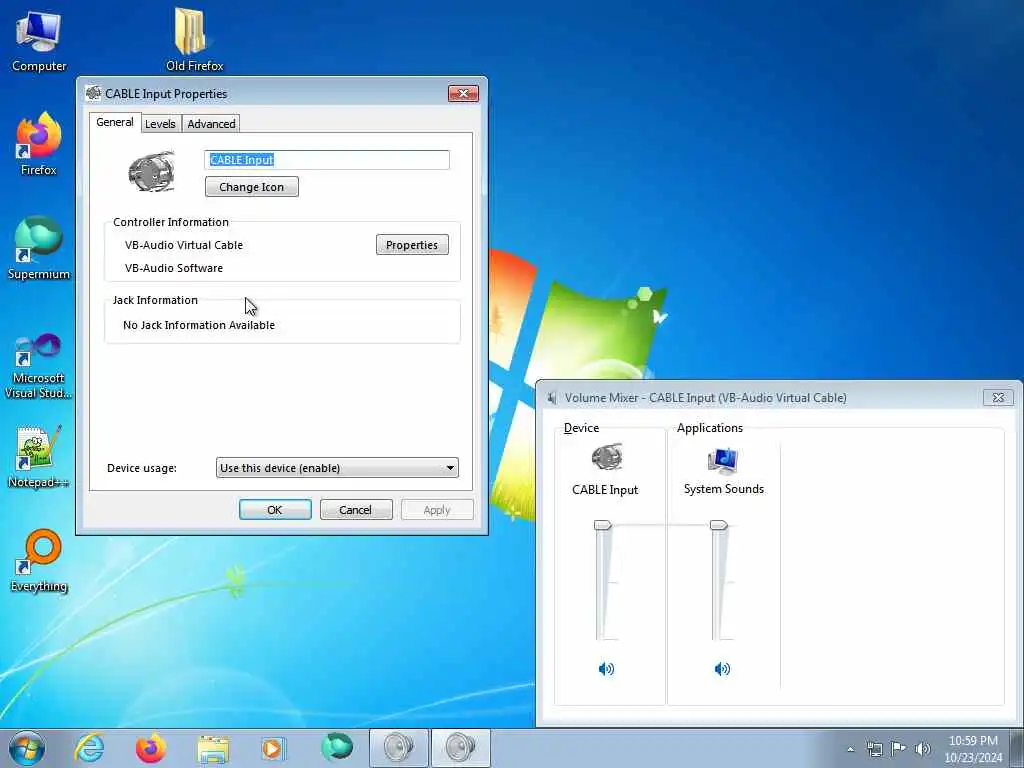
Task: Click the System Sounds icon in Volume Mixer
Action: (x=723, y=460)
